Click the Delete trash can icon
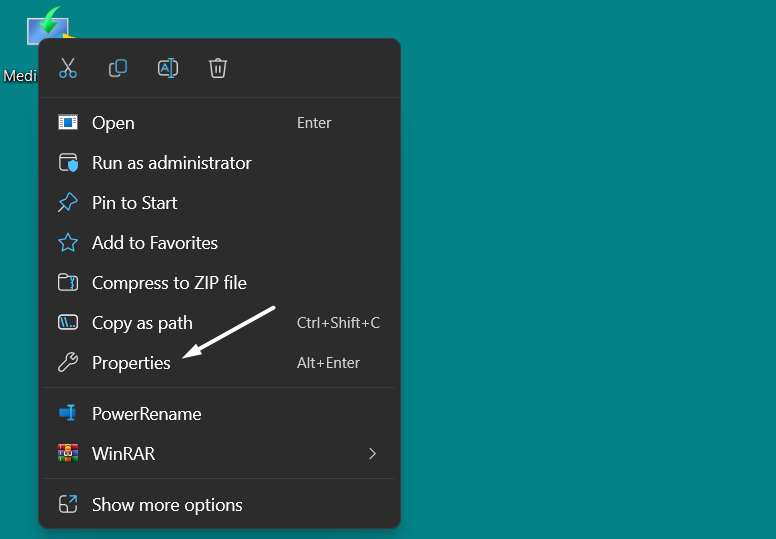The image size is (776, 539). [x=218, y=68]
